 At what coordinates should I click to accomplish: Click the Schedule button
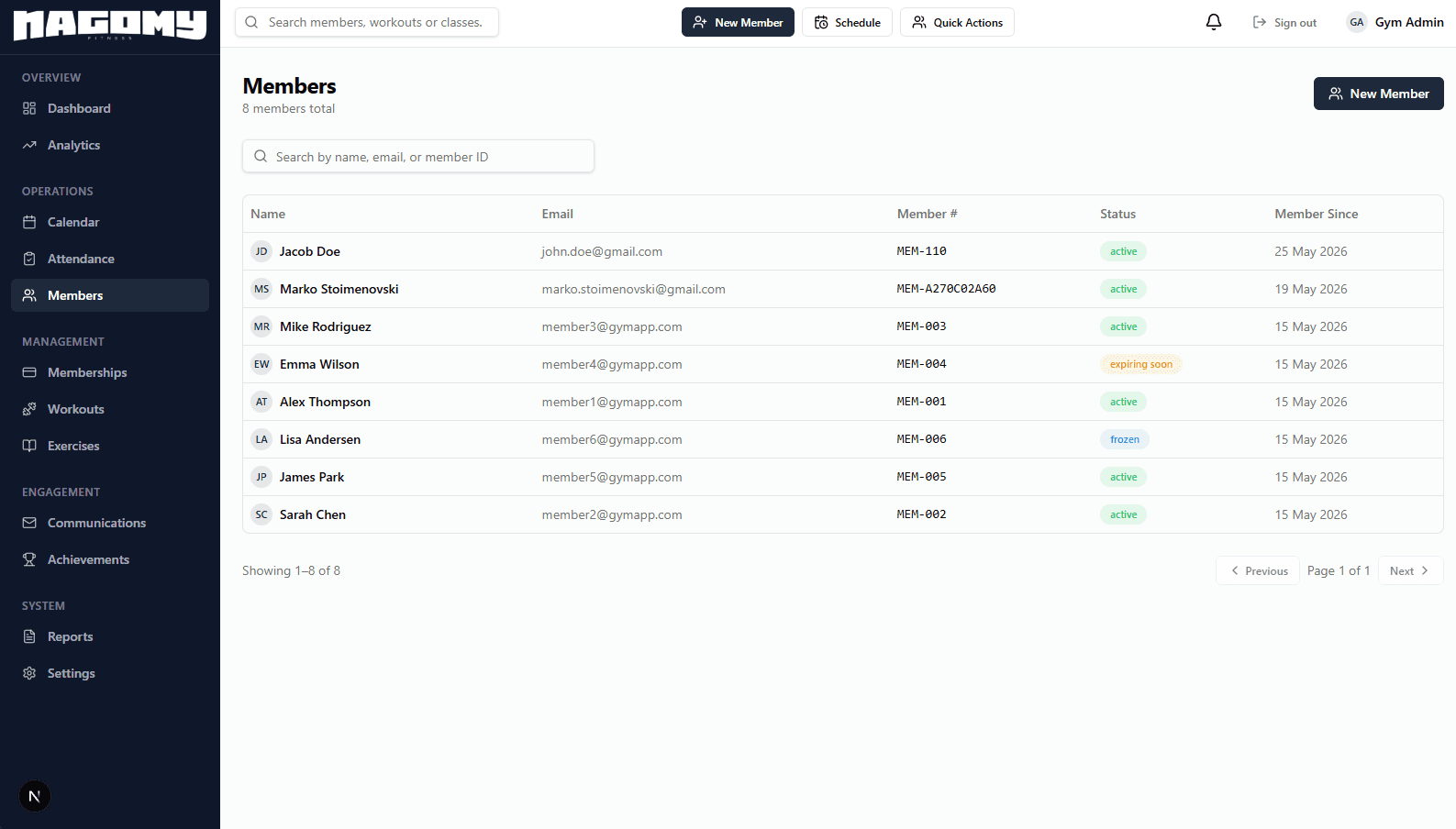coord(847,22)
